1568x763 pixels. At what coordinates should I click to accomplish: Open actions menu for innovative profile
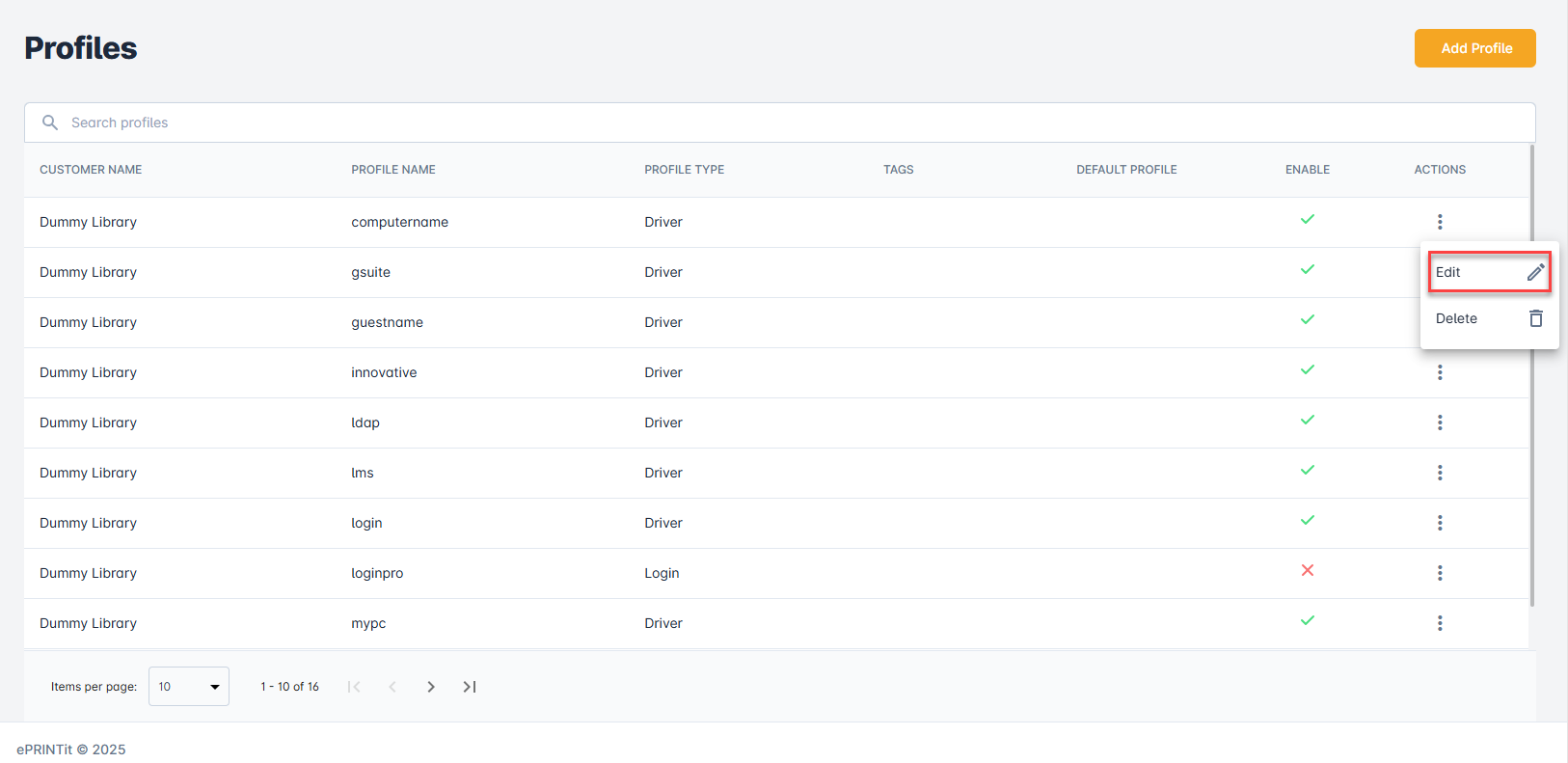click(1440, 372)
